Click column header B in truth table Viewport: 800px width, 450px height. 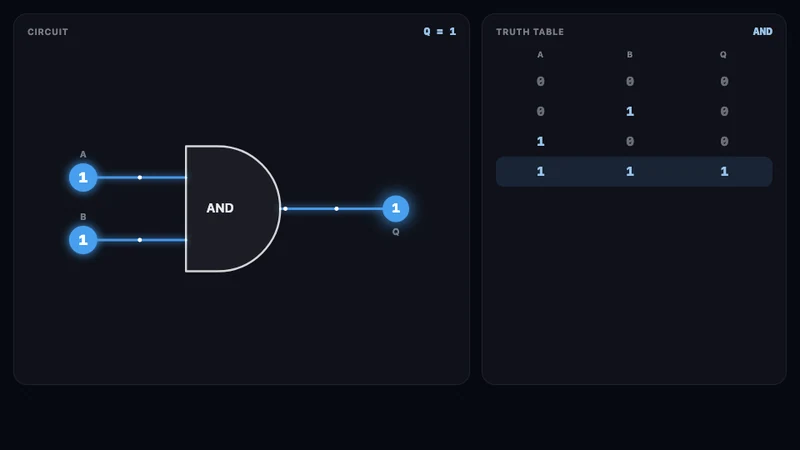point(630,55)
